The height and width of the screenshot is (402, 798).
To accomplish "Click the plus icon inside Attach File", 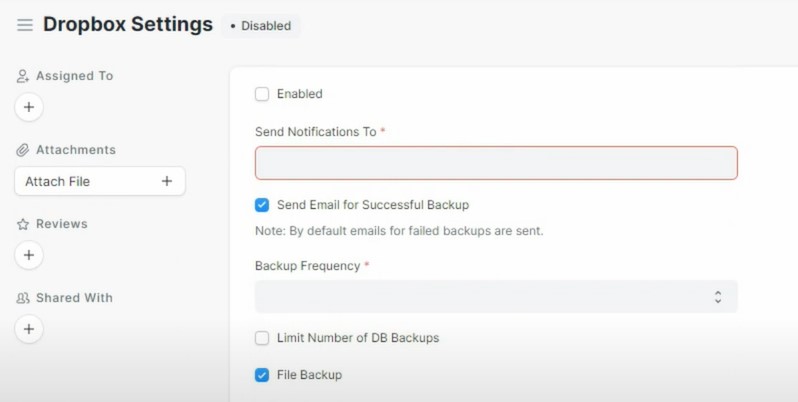I will (167, 181).
